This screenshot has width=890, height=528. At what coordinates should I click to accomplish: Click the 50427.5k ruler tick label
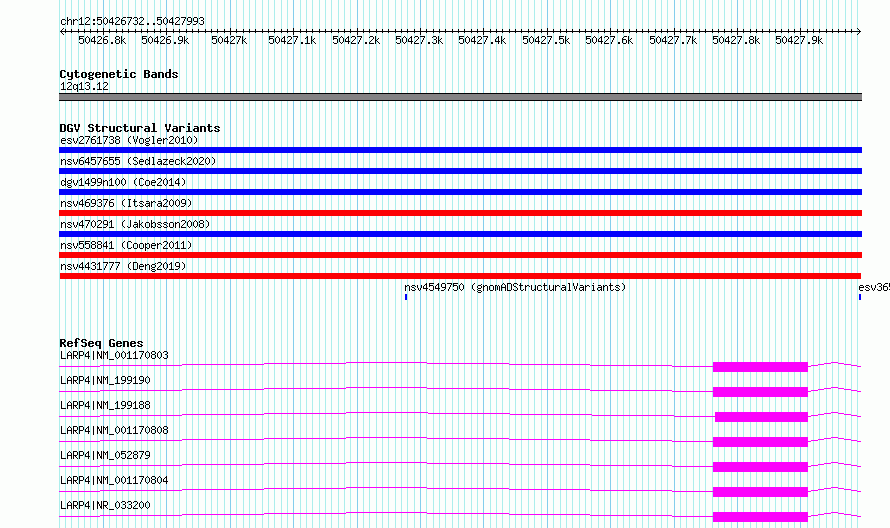(546, 40)
